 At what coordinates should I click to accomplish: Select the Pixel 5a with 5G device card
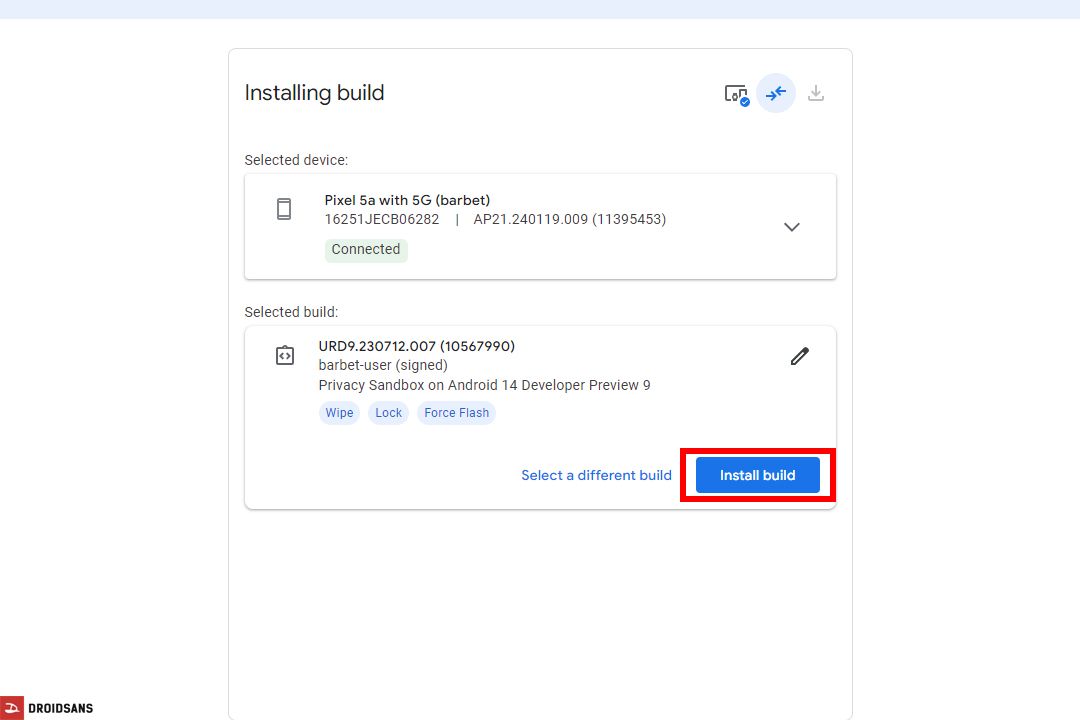coord(540,226)
